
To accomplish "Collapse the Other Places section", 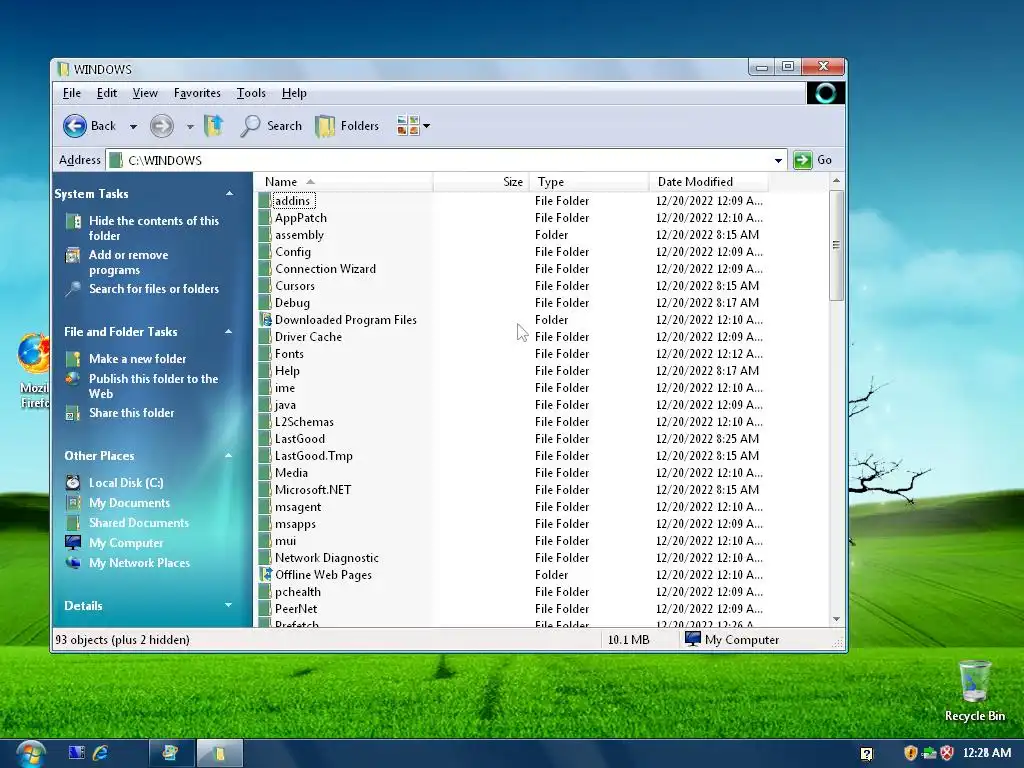I will click(229, 456).
